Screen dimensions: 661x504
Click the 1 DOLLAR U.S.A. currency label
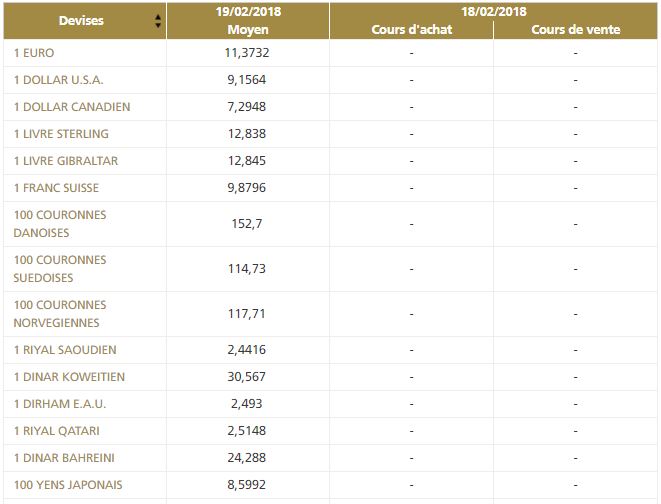[59, 80]
